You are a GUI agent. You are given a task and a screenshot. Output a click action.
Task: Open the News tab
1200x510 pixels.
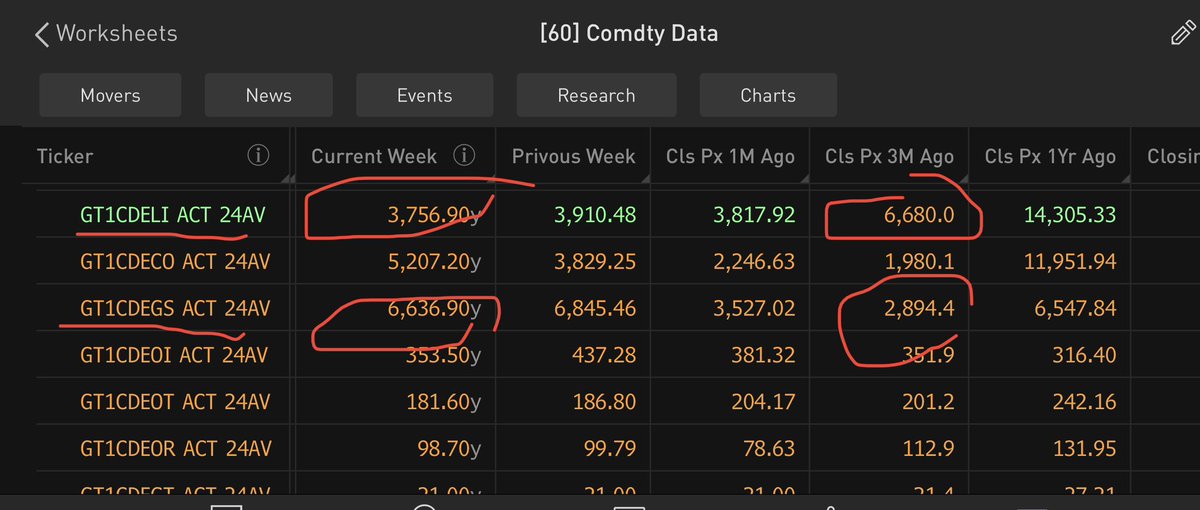coord(269,96)
